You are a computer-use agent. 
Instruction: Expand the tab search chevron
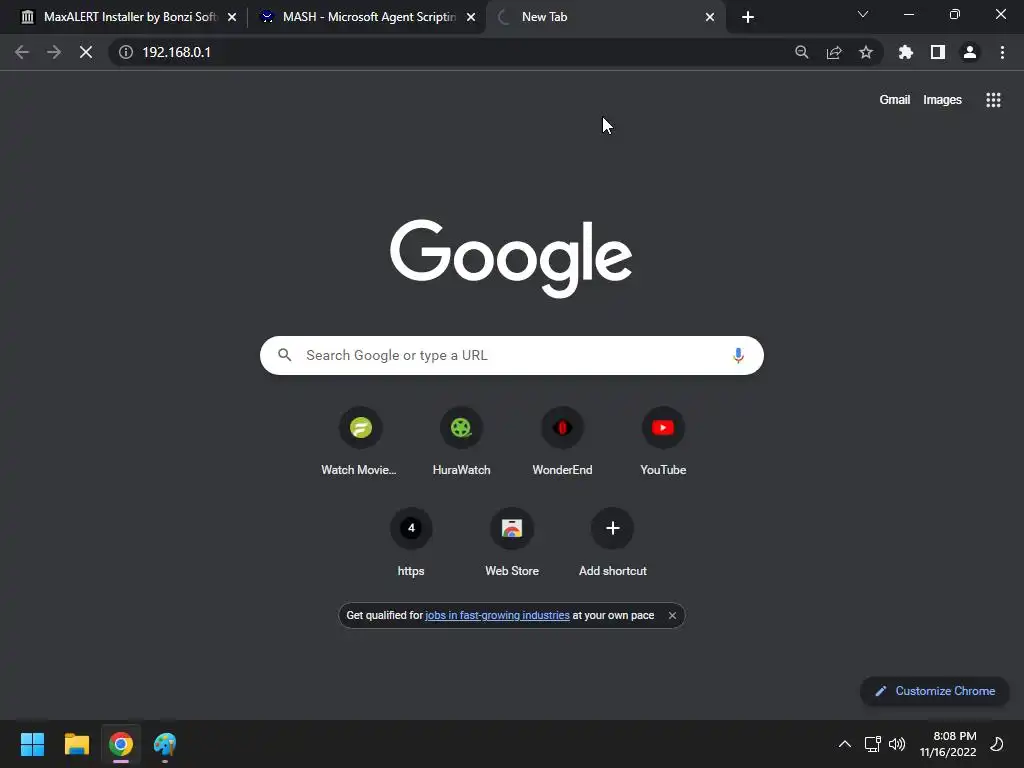[863, 14]
